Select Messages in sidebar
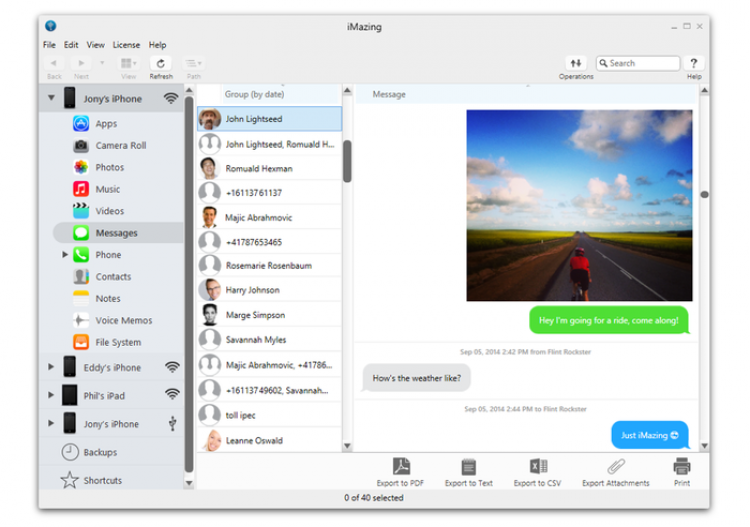Viewport: 750px width, 527px height. [x=118, y=233]
